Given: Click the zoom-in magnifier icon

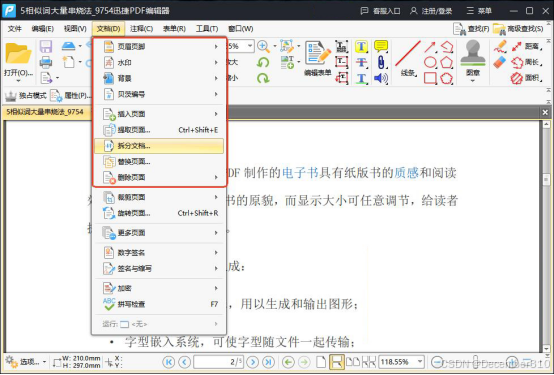Looking at the screenshot, I should 263,46.
